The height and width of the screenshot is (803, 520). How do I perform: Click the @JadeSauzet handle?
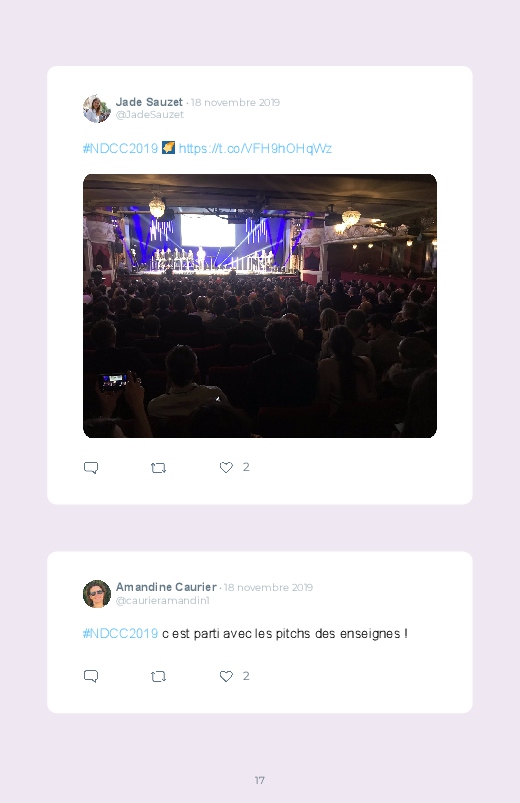[150, 115]
